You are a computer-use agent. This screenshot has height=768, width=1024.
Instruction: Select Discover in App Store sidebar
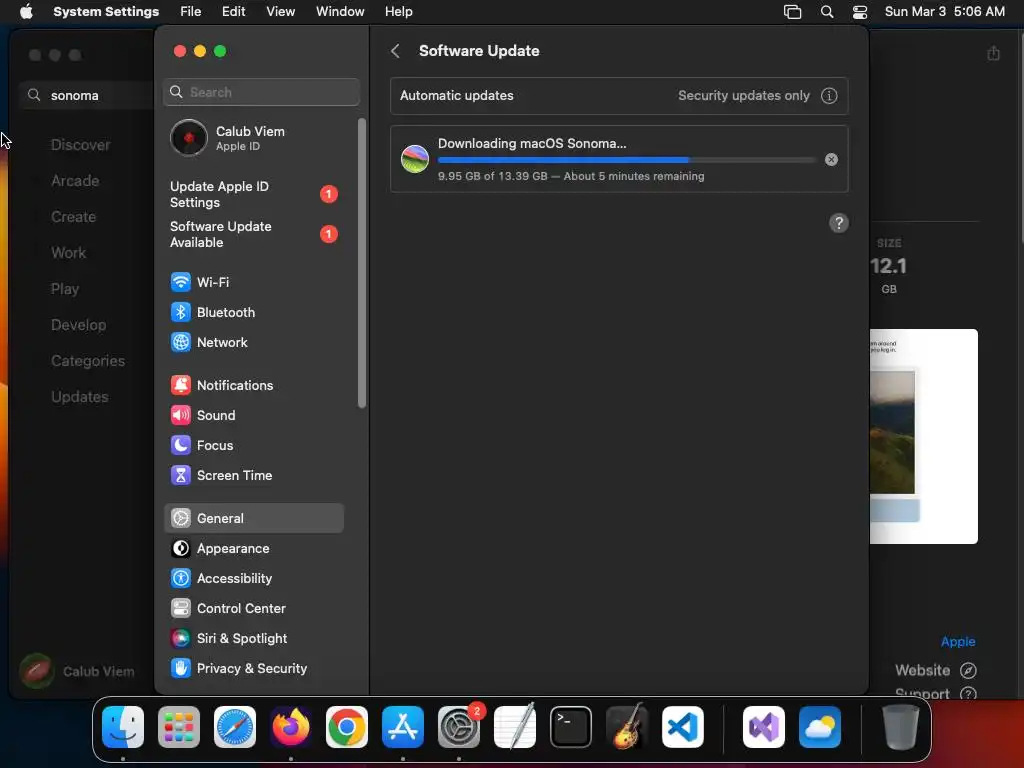(80, 145)
